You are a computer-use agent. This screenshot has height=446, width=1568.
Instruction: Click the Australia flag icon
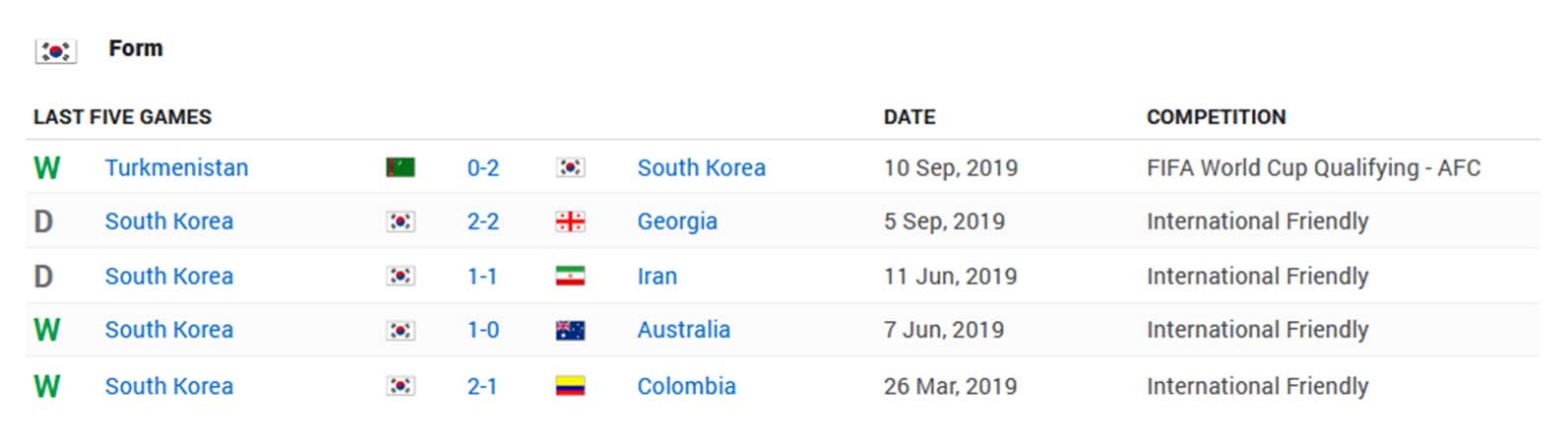point(570,330)
